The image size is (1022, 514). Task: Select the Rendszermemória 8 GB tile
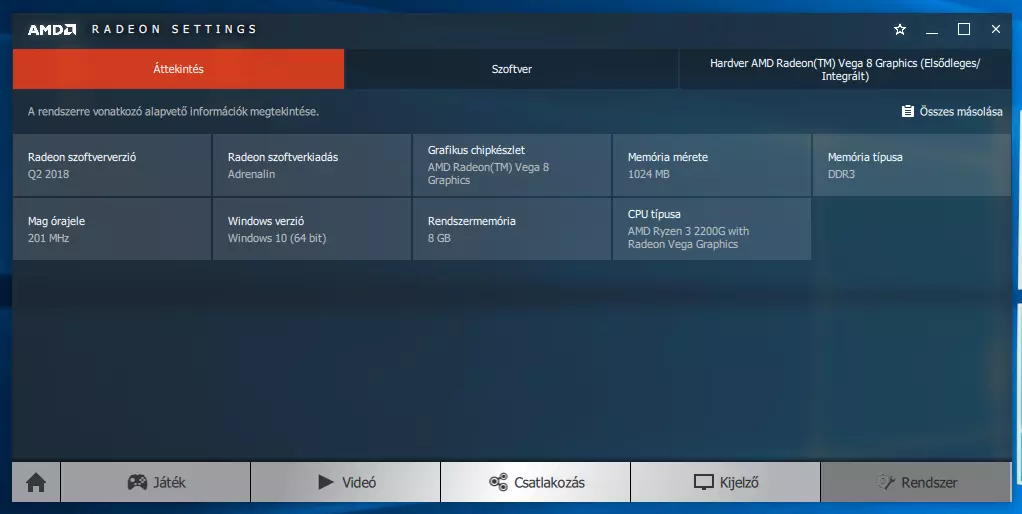(x=512, y=229)
